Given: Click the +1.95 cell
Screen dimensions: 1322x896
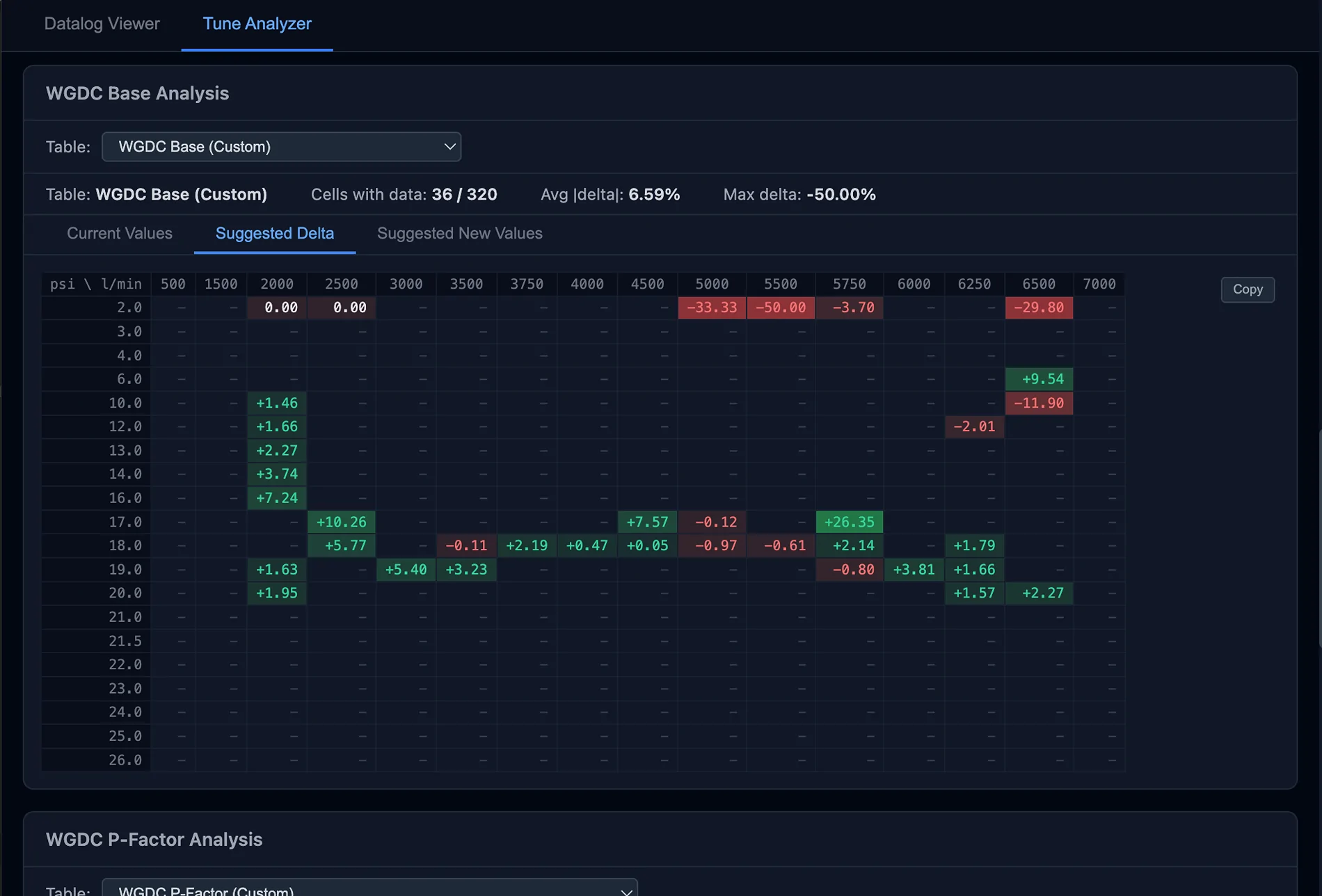Looking at the screenshot, I should [277, 593].
